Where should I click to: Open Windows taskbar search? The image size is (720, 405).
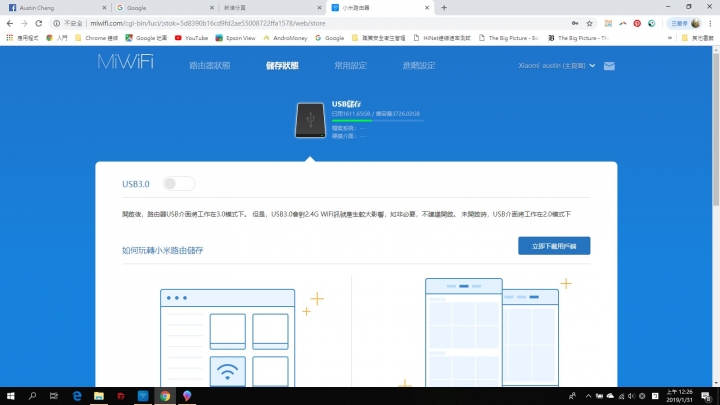point(32,396)
